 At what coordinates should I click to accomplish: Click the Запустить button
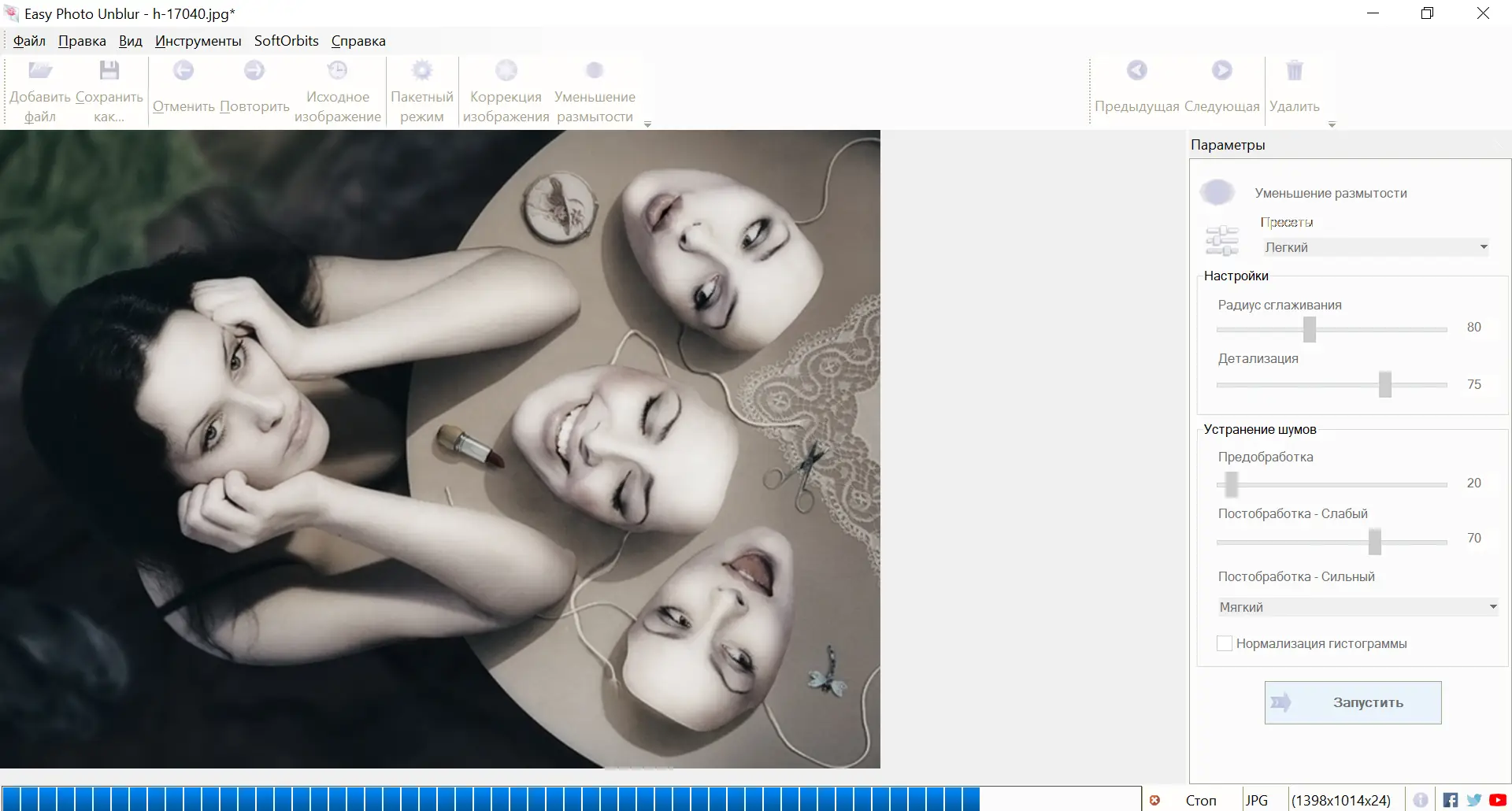click(x=1352, y=702)
